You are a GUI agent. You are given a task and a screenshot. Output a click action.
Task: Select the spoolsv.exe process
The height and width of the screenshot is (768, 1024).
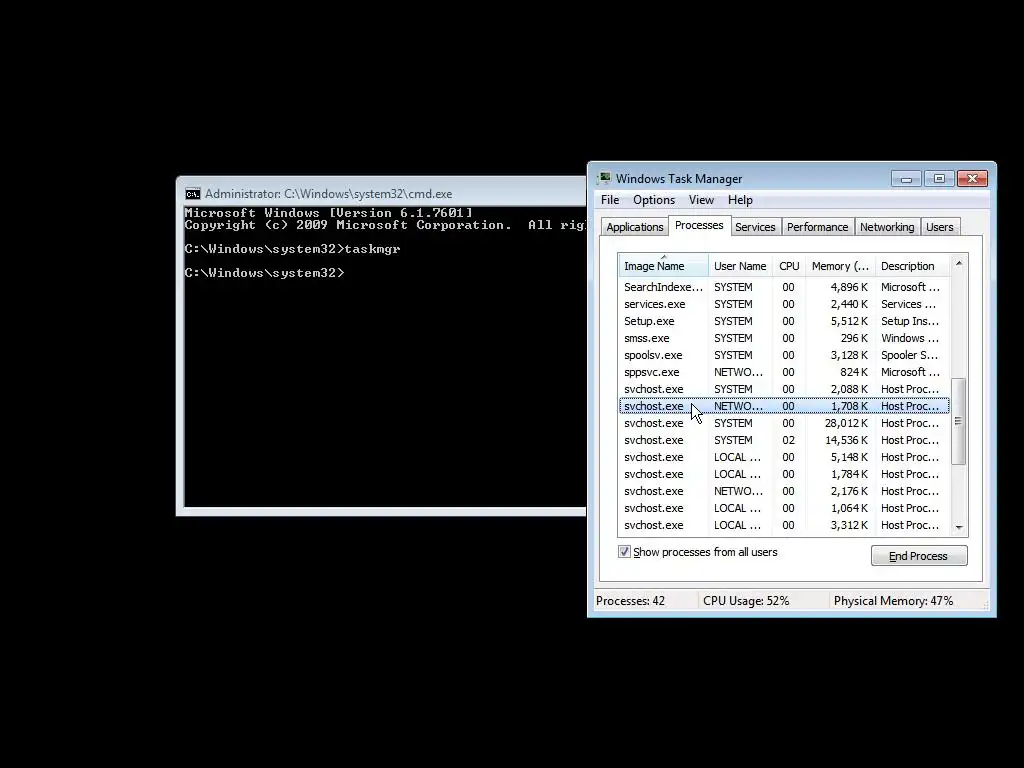784,355
